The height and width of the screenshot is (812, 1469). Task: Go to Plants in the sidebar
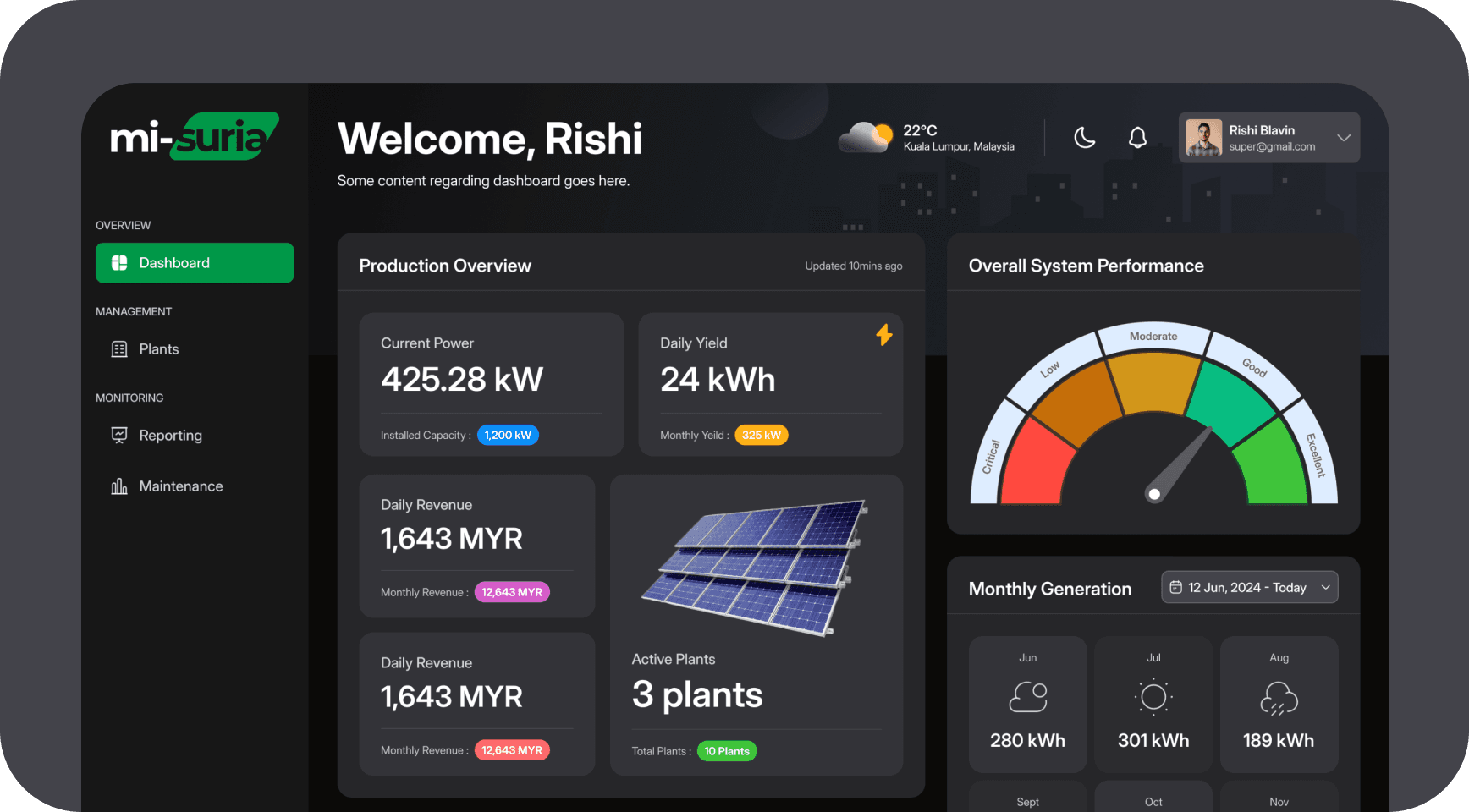click(195, 349)
